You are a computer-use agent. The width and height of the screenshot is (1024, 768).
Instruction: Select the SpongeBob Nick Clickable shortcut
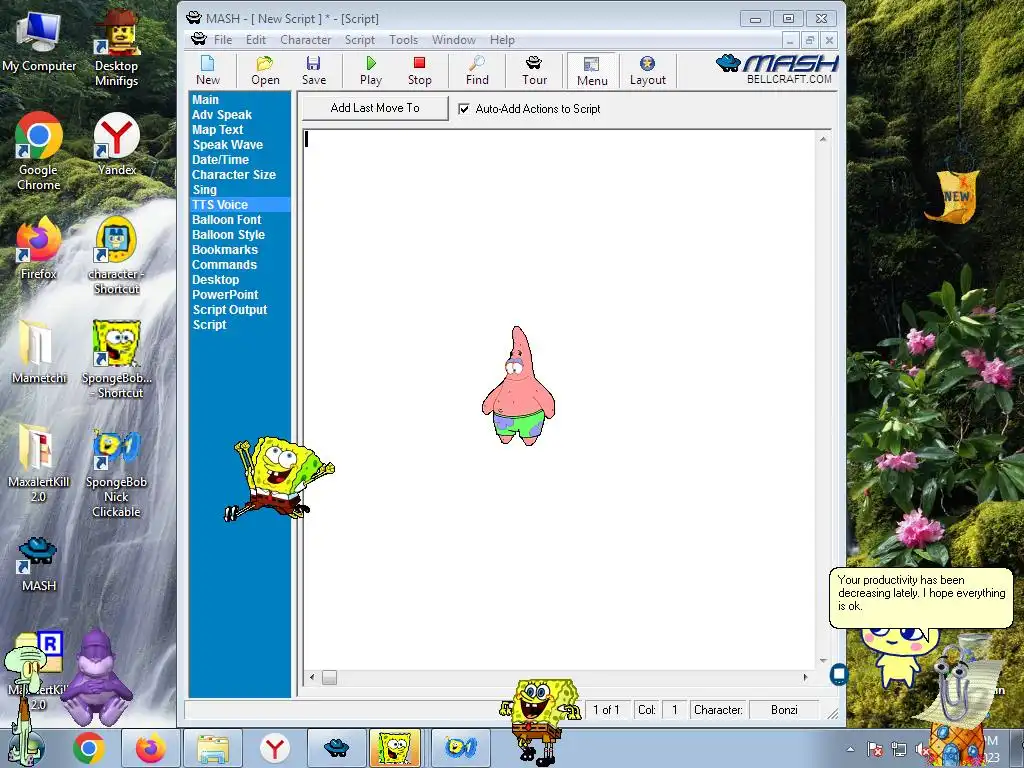(116, 475)
